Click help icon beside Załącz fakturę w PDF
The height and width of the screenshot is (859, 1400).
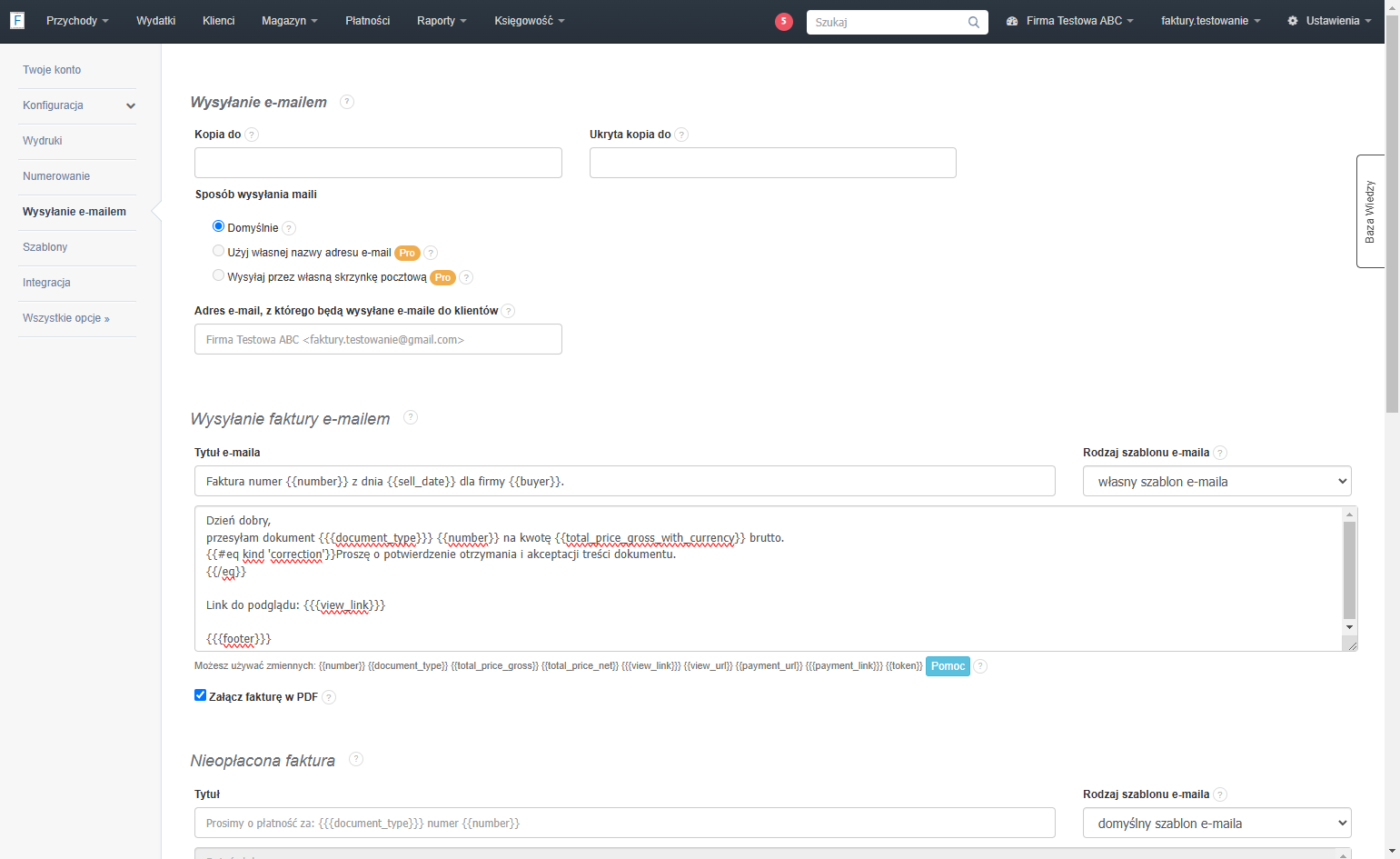[x=329, y=697]
